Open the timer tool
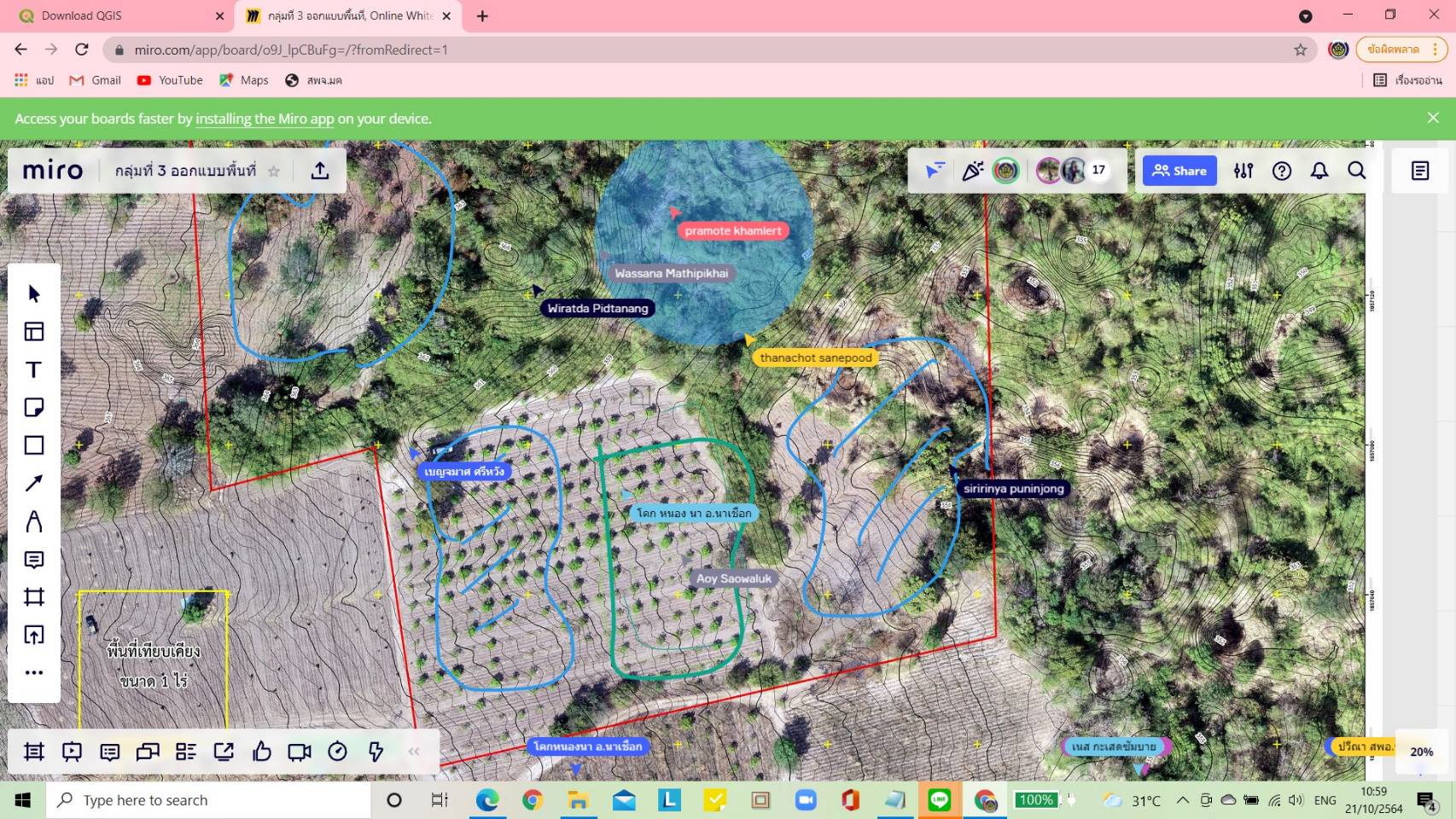Image resolution: width=1456 pixels, height=819 pixels. click(337, 752)
